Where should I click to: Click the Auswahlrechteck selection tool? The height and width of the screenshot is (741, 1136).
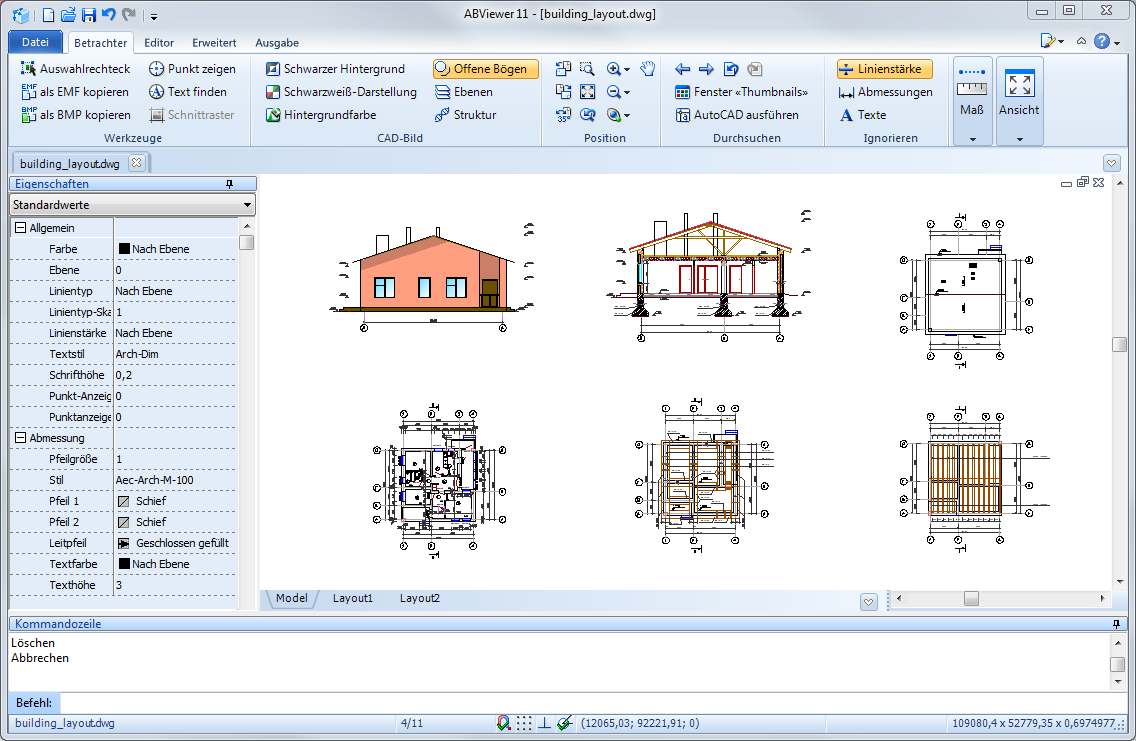tap(75, 69)
